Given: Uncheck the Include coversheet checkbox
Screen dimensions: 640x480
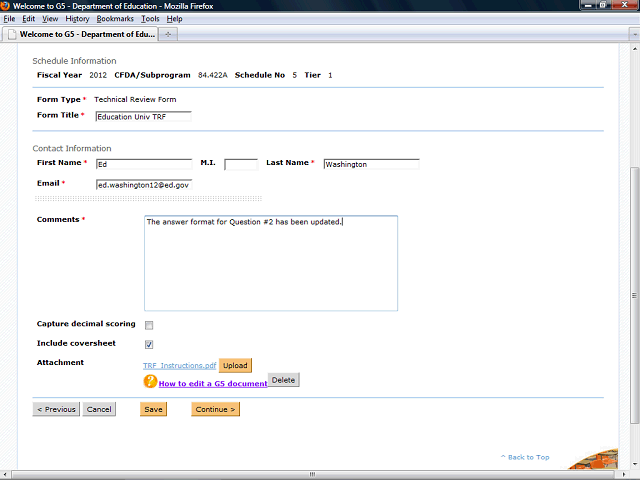Looking at the screenshot, I should [x=149, y=344].
